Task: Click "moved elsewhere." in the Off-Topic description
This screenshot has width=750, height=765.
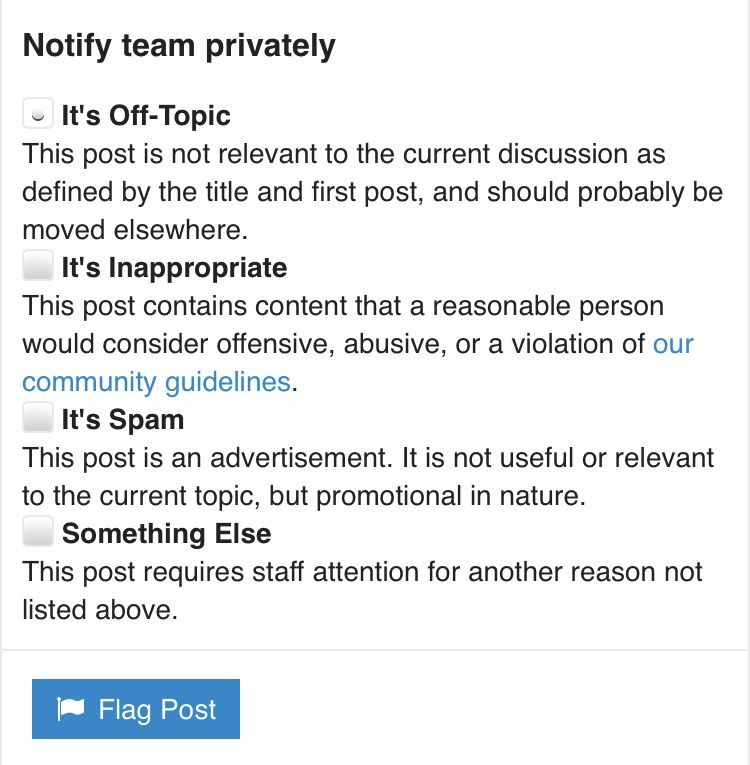Action: point(134,230)
